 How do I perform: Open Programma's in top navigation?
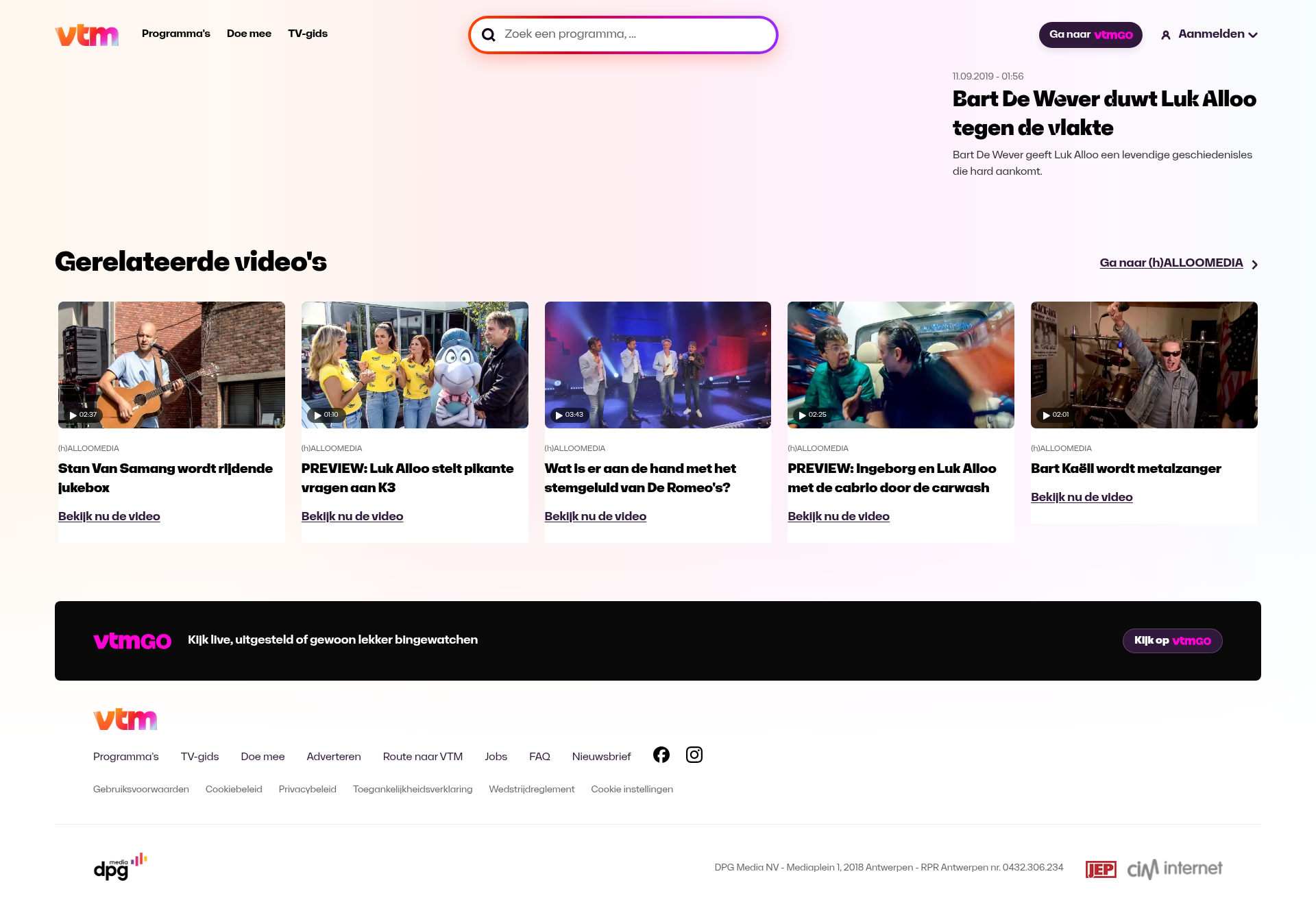coord(175,34)
